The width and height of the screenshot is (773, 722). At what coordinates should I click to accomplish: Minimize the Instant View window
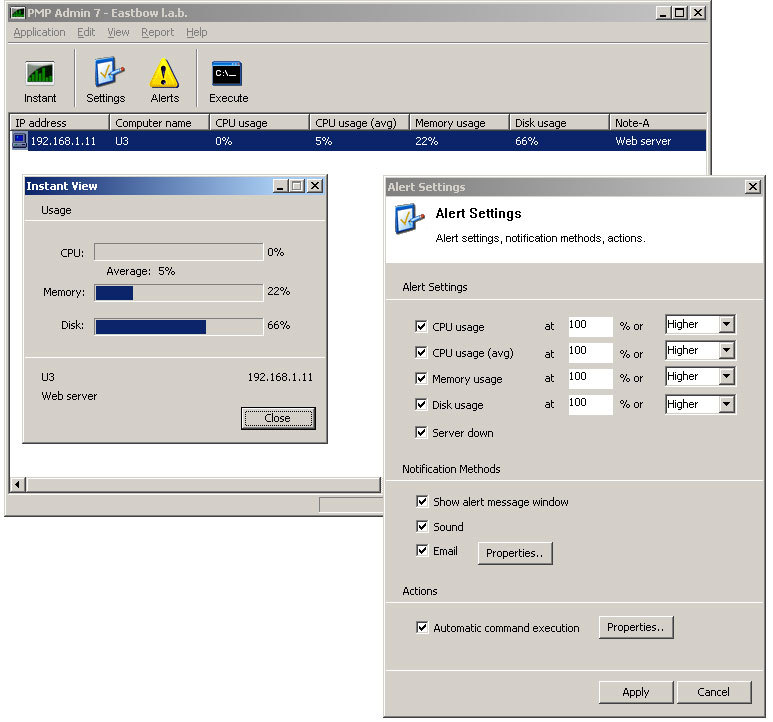pos(281,186)
